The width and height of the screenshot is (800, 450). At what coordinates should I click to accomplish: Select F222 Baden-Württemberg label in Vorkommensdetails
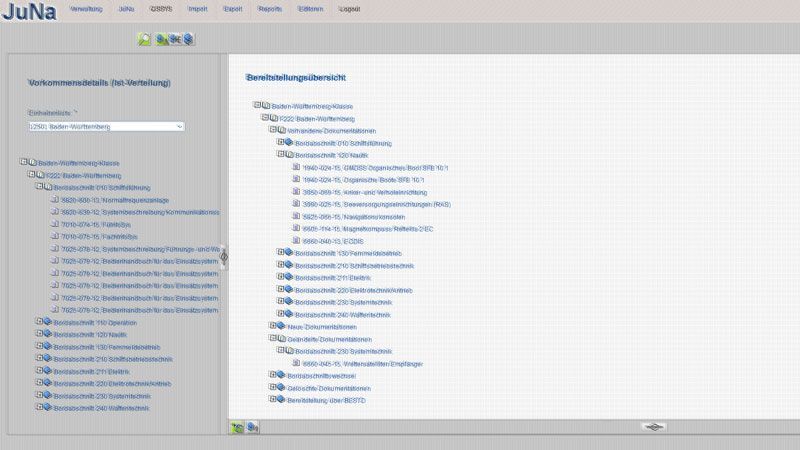pos(84,176)
